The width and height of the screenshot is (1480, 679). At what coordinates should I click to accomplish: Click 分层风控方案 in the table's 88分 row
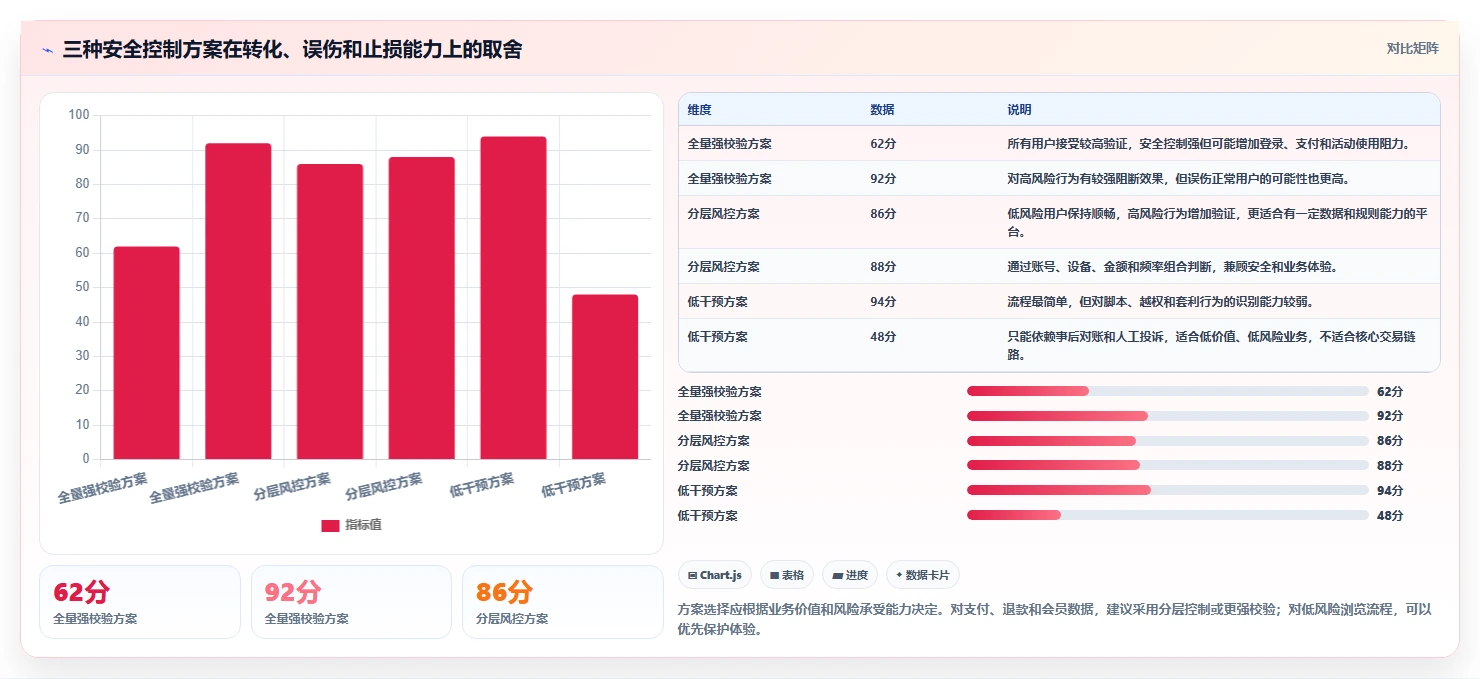click(x=723, y=266)
